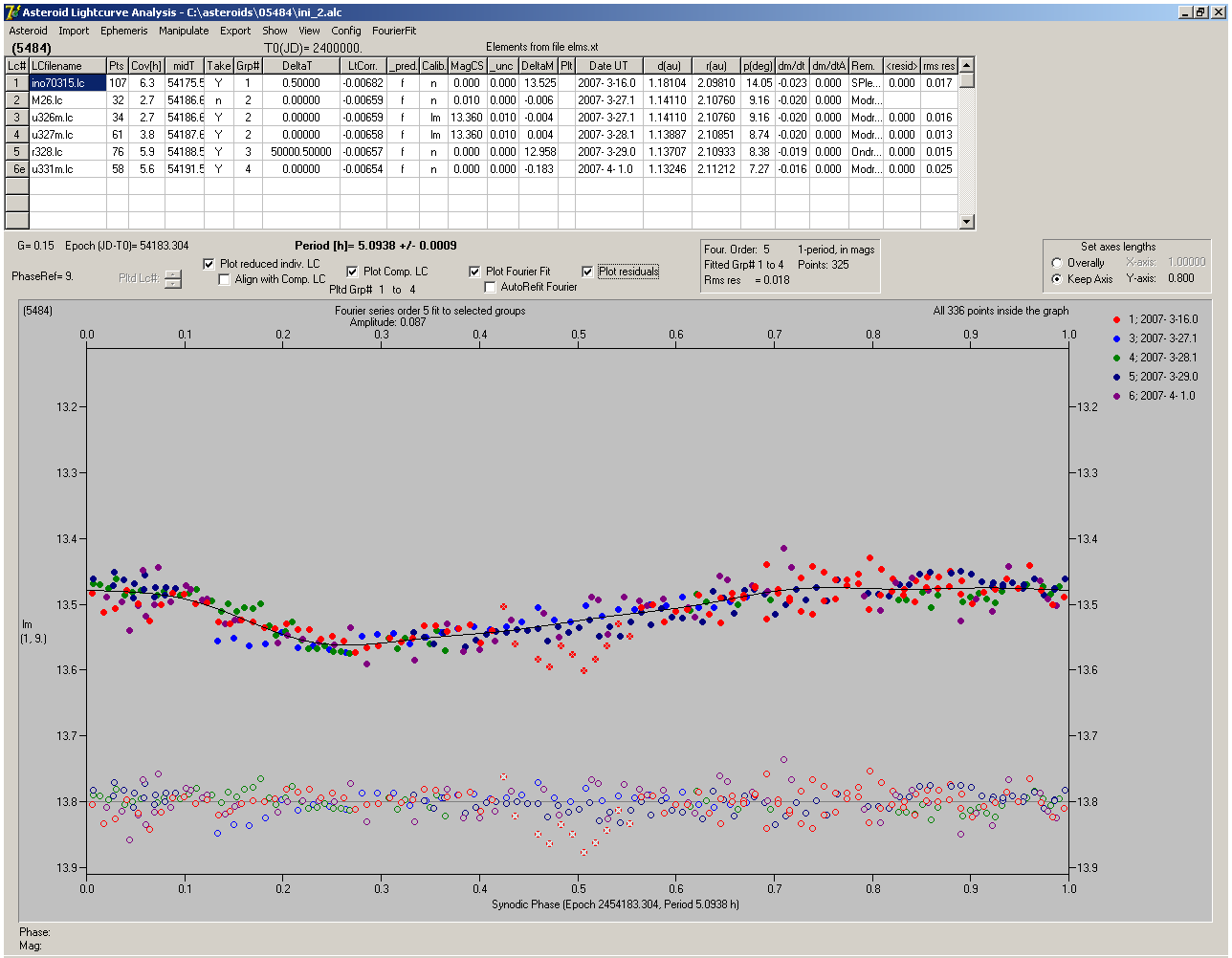Viewport: 1232px width, 958px height.
Task: Click DeltaT value 50000.50000
Action: (x=301, y=152)
